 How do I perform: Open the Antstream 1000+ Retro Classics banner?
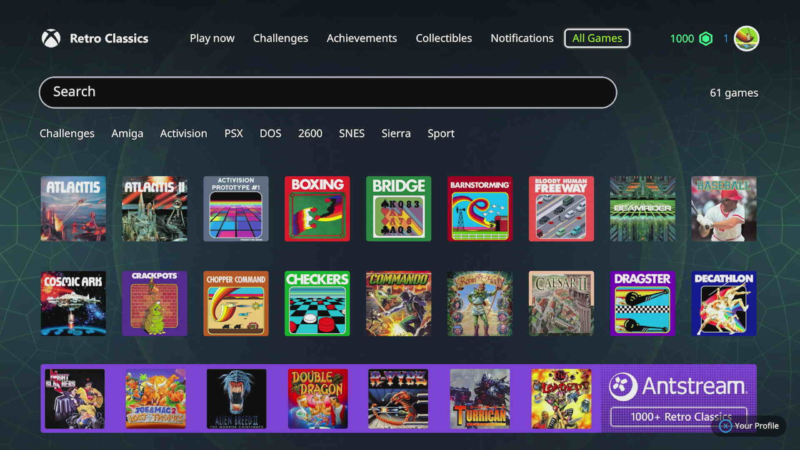tap(679, 398)
